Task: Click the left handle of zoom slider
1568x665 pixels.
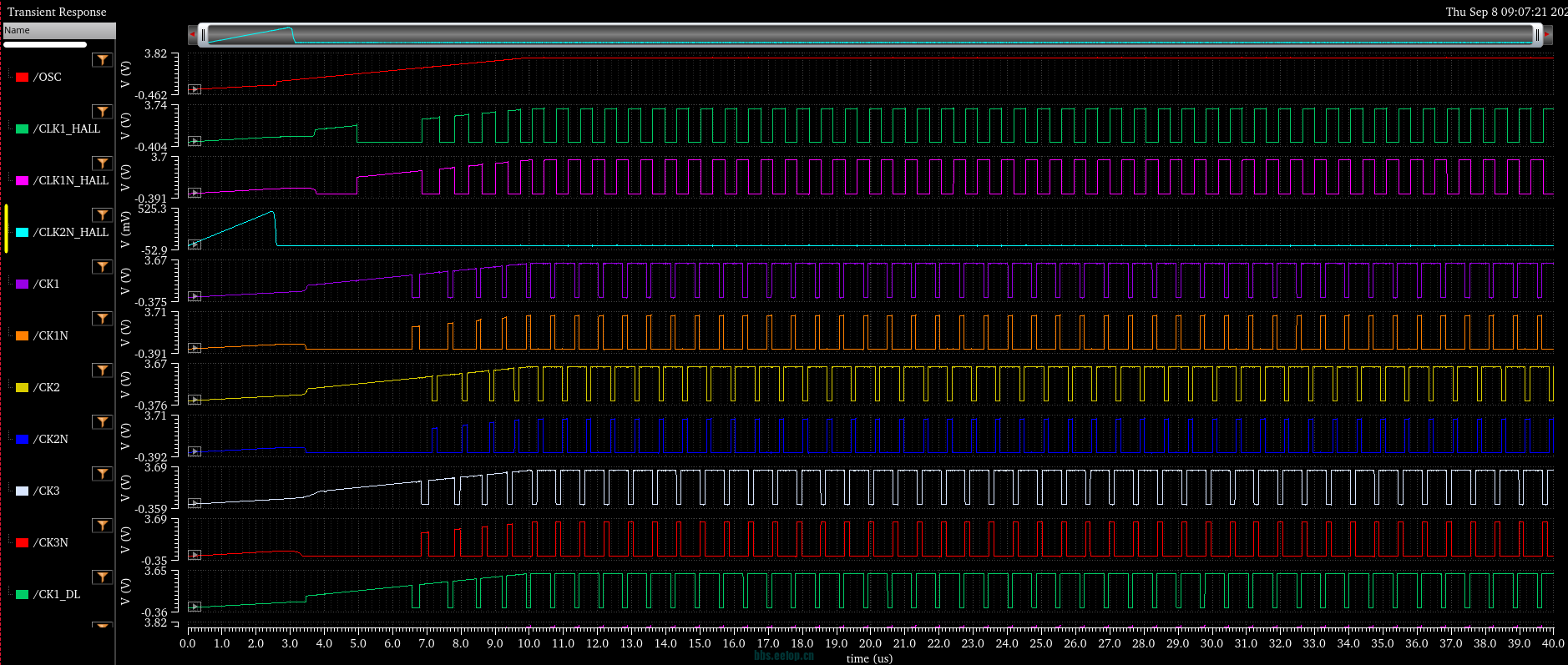Action: tap(203, 34)
